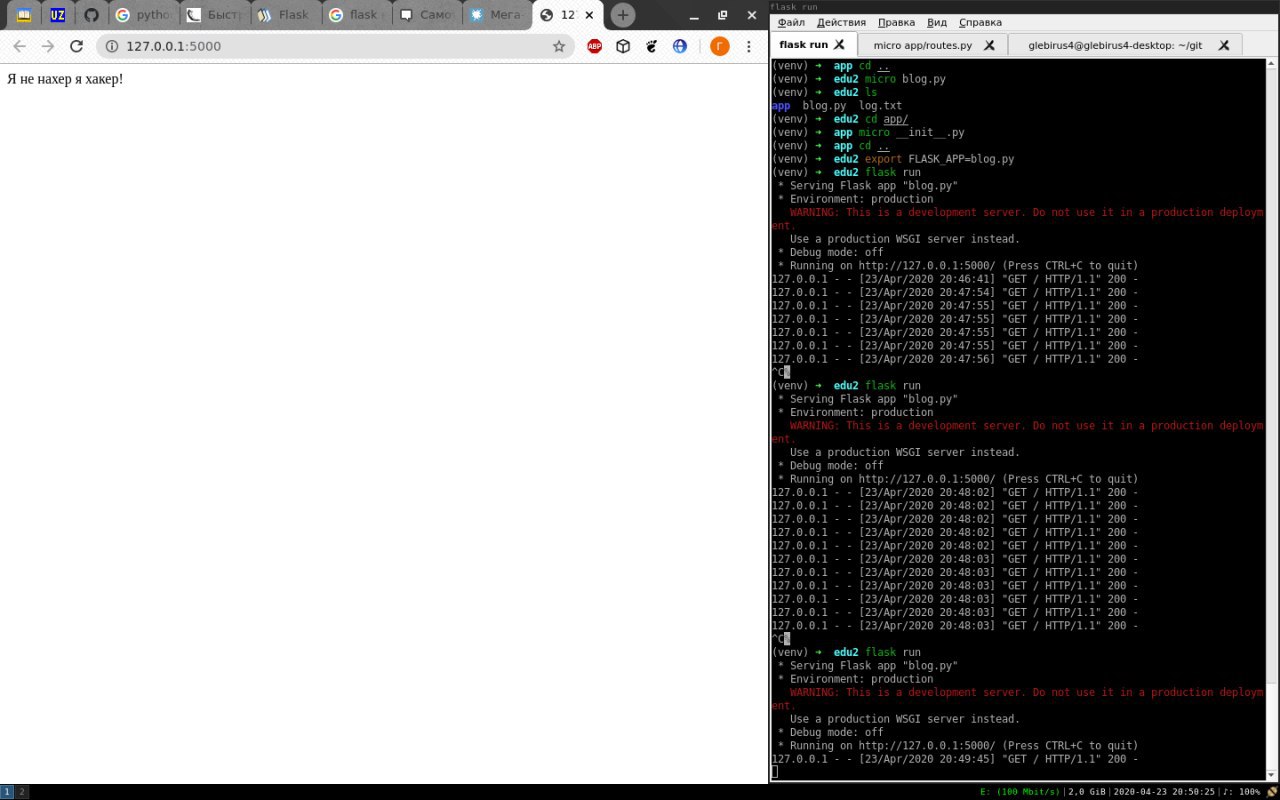1280x800 pixels.
Task: Bookmark this page with the star icon
Action: pyautogui.click(x=559, y=46)
